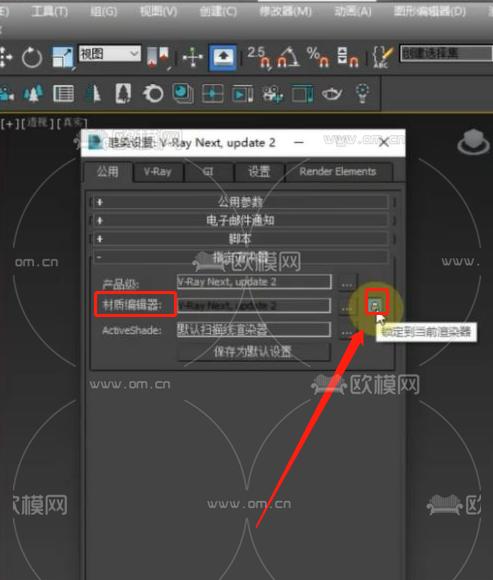Expand the 脚本 rollout
The image size is (493, 580).
click(240, 239)
